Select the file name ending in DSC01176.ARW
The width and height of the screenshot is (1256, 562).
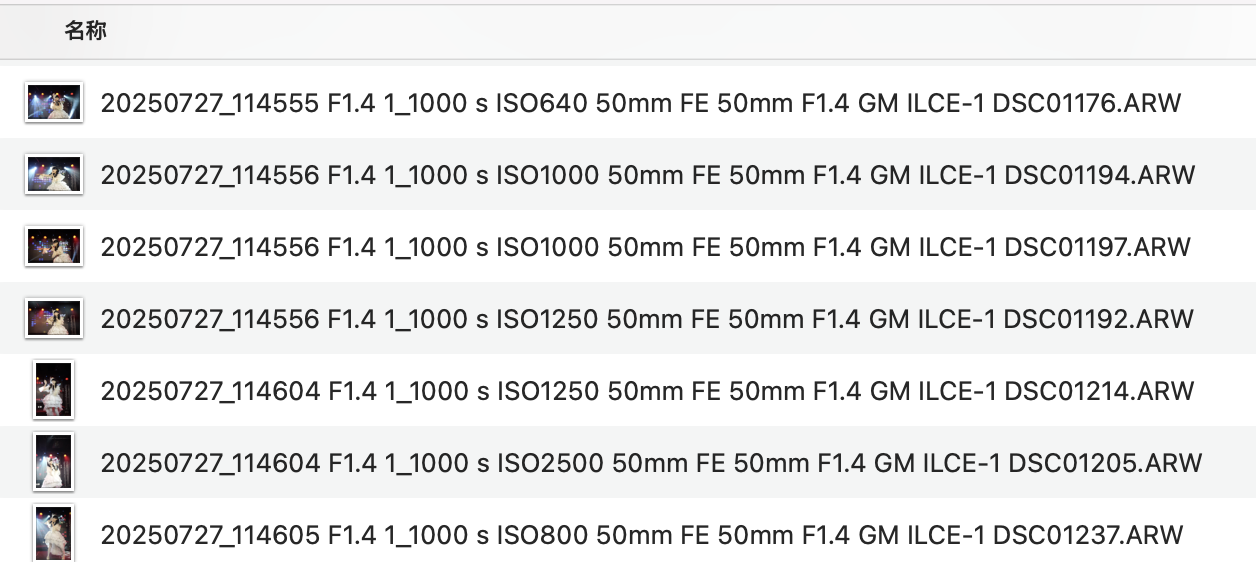(640, 103)
